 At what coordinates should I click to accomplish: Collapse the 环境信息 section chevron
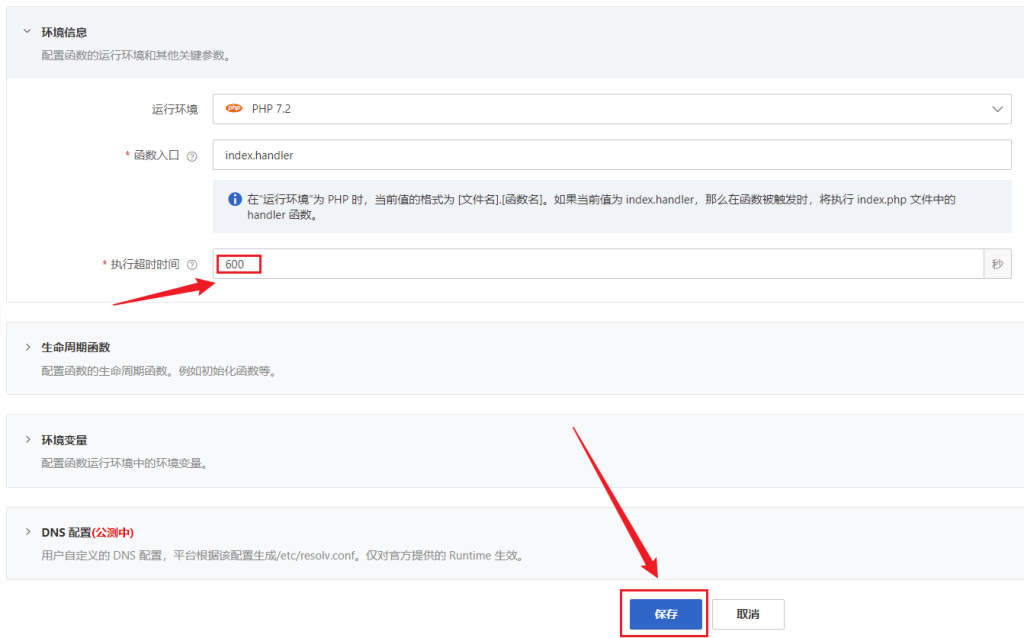coord(26,32)
